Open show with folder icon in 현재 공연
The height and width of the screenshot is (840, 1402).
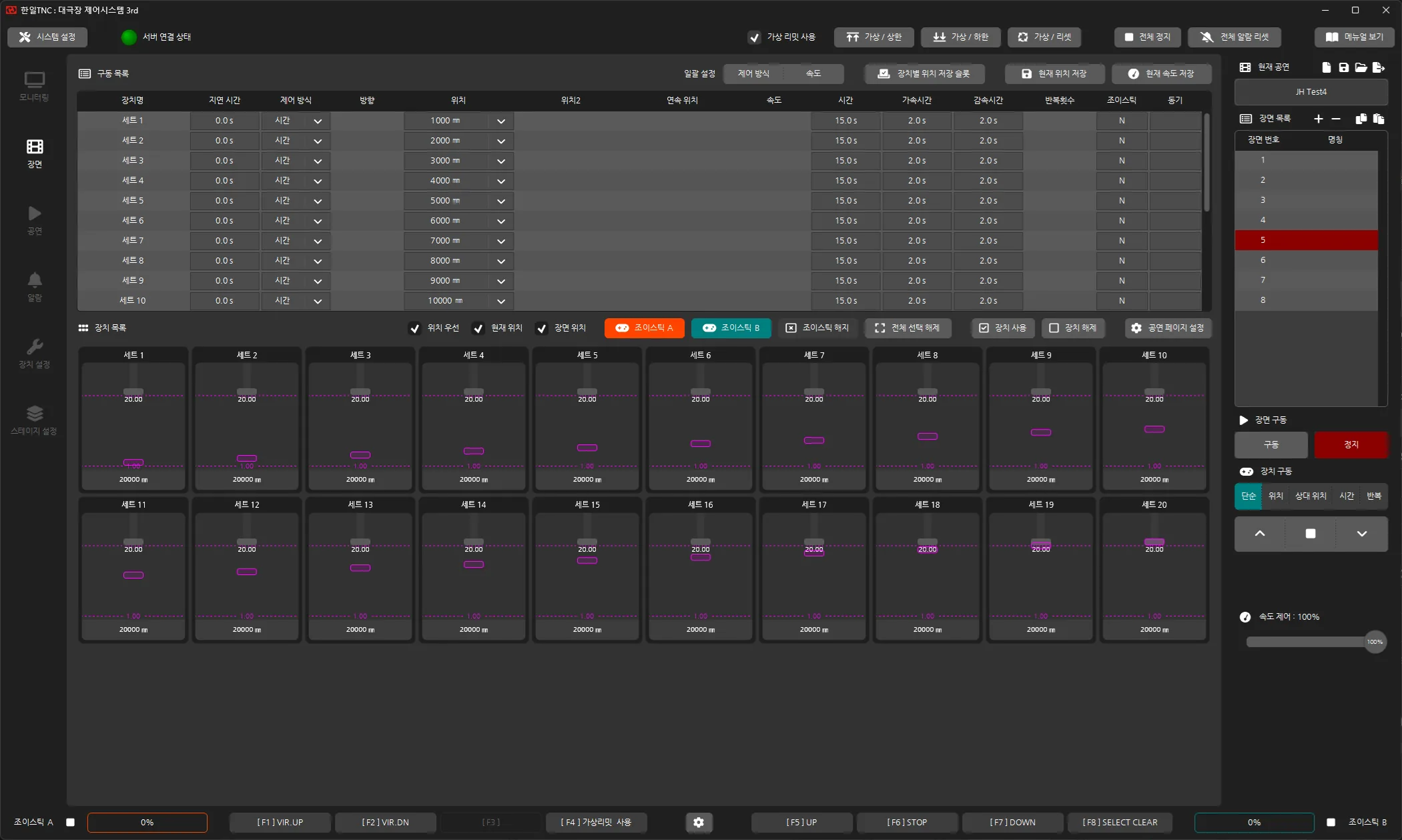tap(1361, 67)
